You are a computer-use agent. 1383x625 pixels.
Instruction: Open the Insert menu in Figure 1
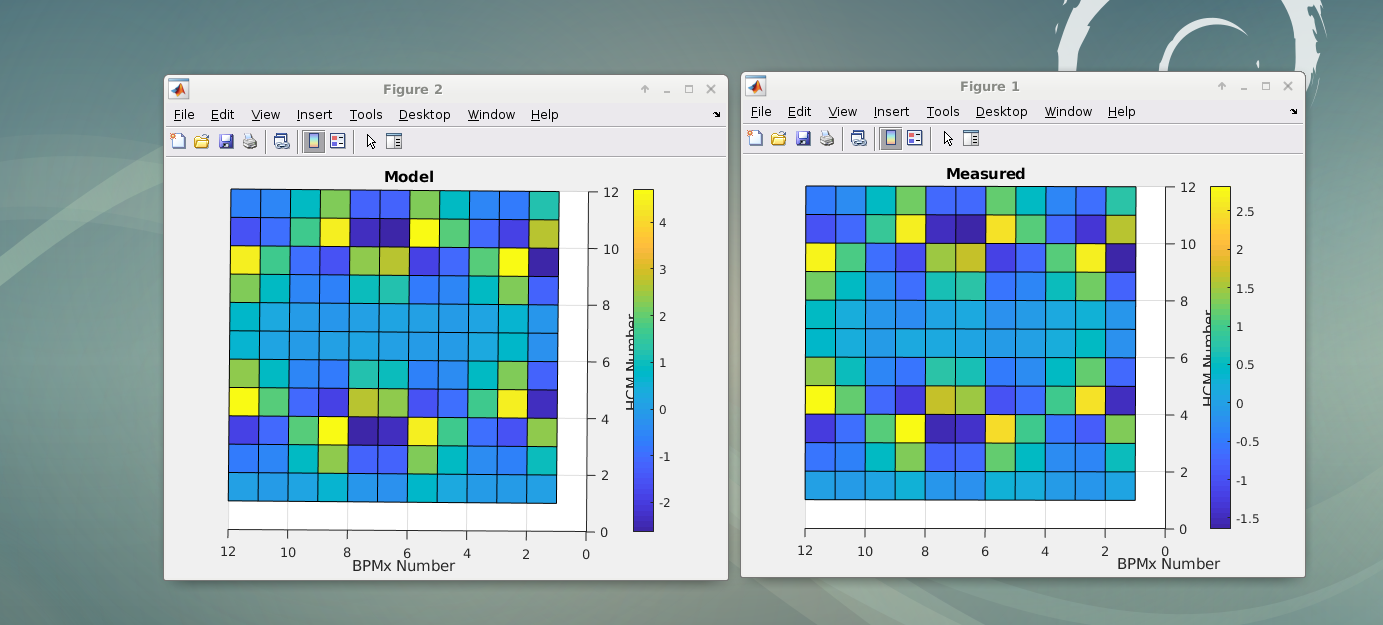891,112
